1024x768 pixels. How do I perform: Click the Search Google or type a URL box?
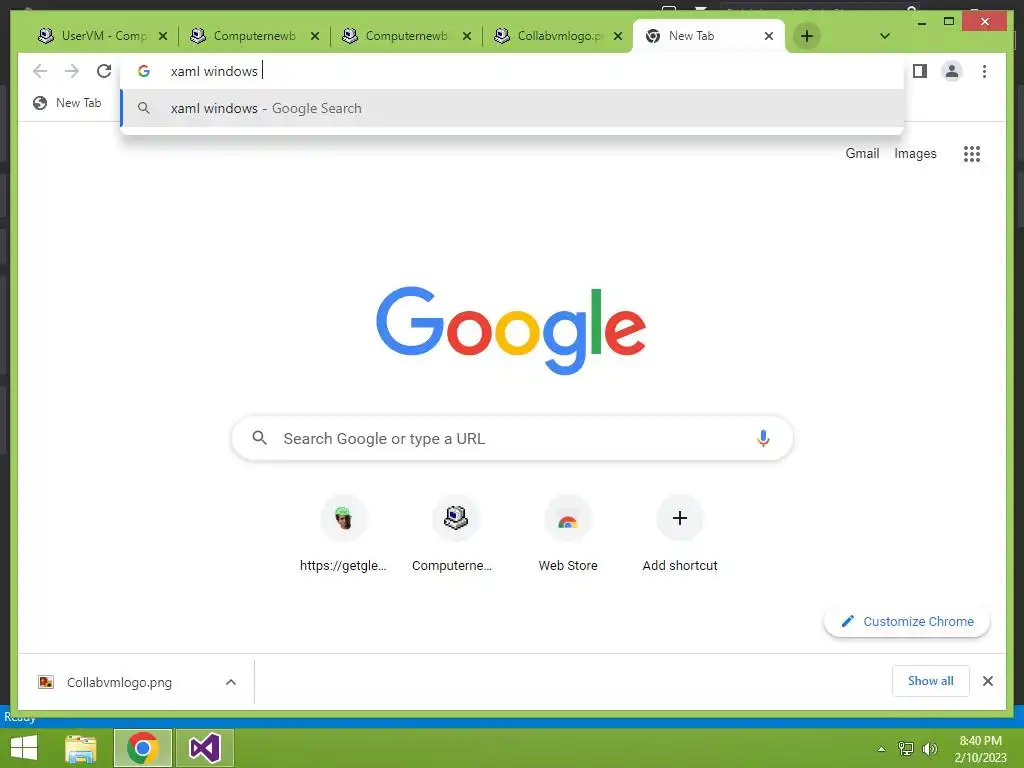point(512,438)
